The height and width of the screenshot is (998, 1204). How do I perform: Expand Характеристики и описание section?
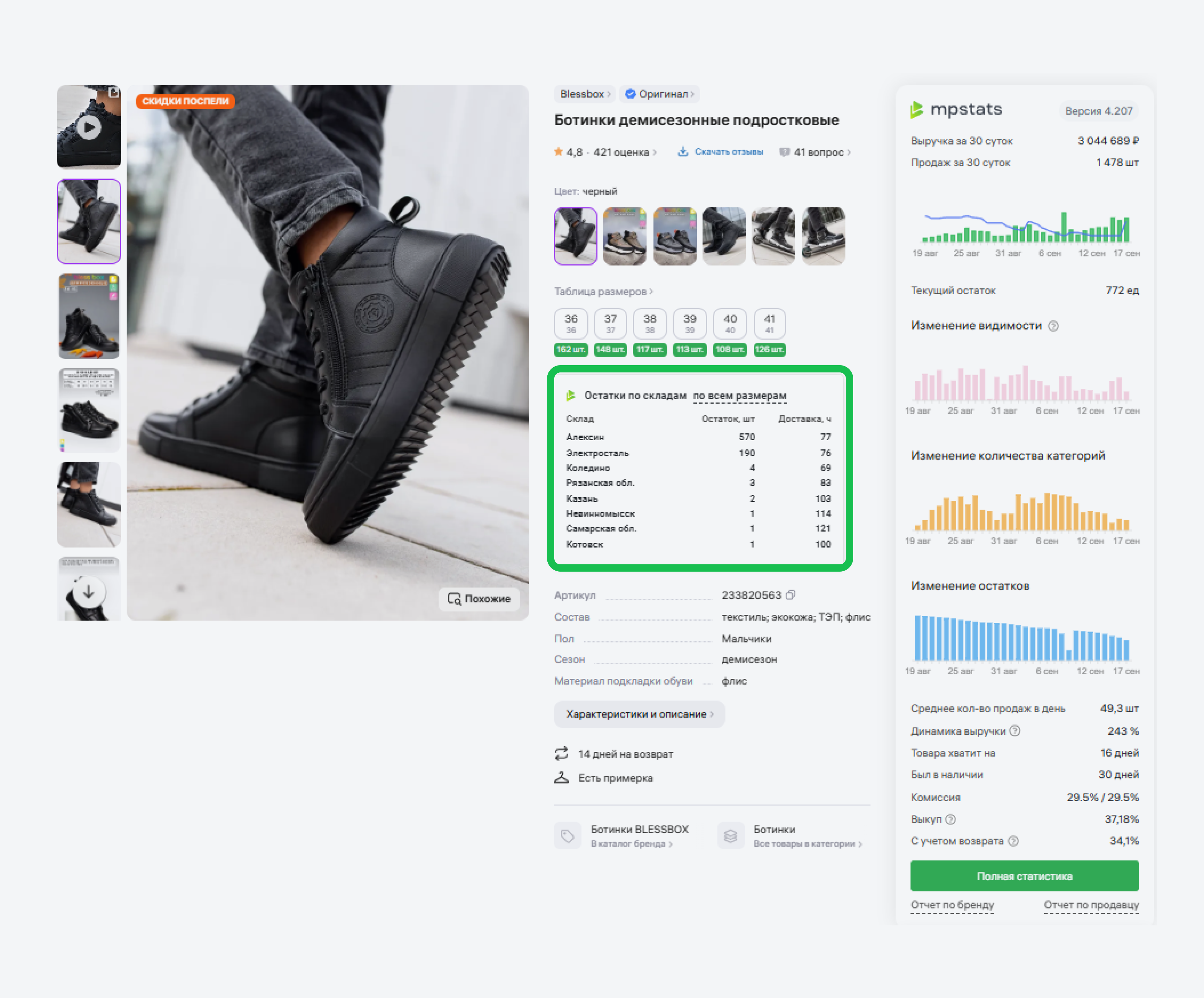pyautogui.click(x=639, y=714)
